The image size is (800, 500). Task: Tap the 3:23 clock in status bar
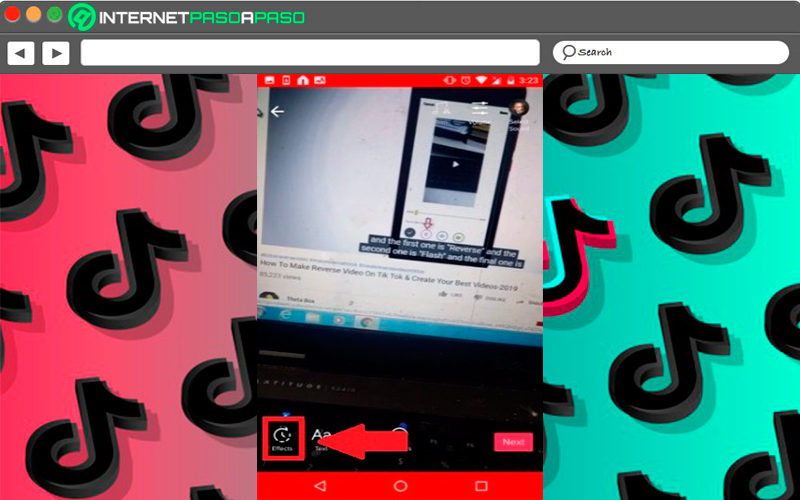click(x=529, y=80)
